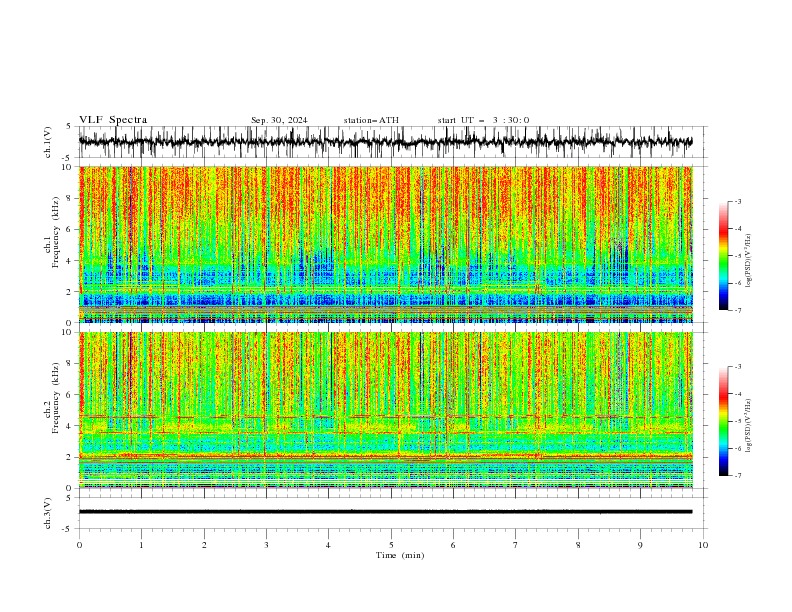This screenshot has height=612, width=792.
Task: Click the ch.2 spectrogram color scale bar
Action: coord(723,421)
